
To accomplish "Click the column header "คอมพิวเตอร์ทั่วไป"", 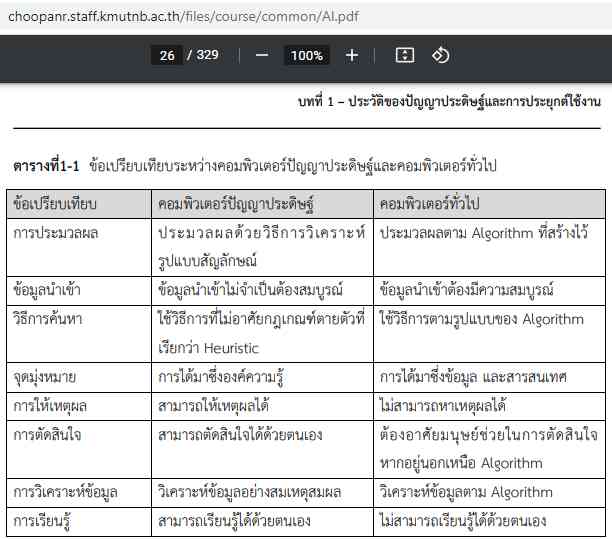I will (x=432, y=203).
